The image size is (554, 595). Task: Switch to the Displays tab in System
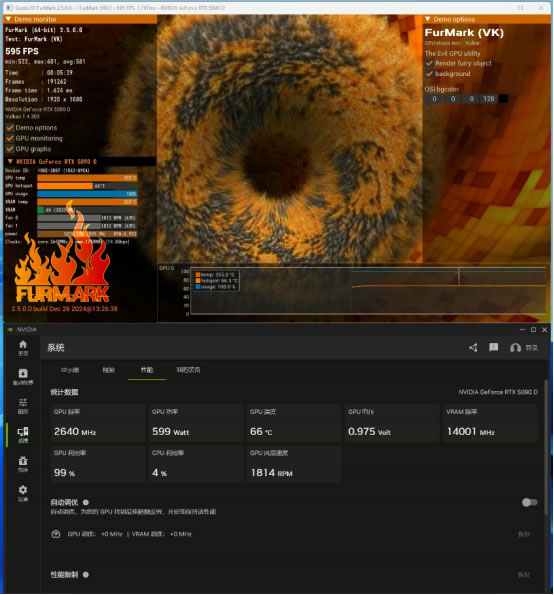[x=109, y=370]
